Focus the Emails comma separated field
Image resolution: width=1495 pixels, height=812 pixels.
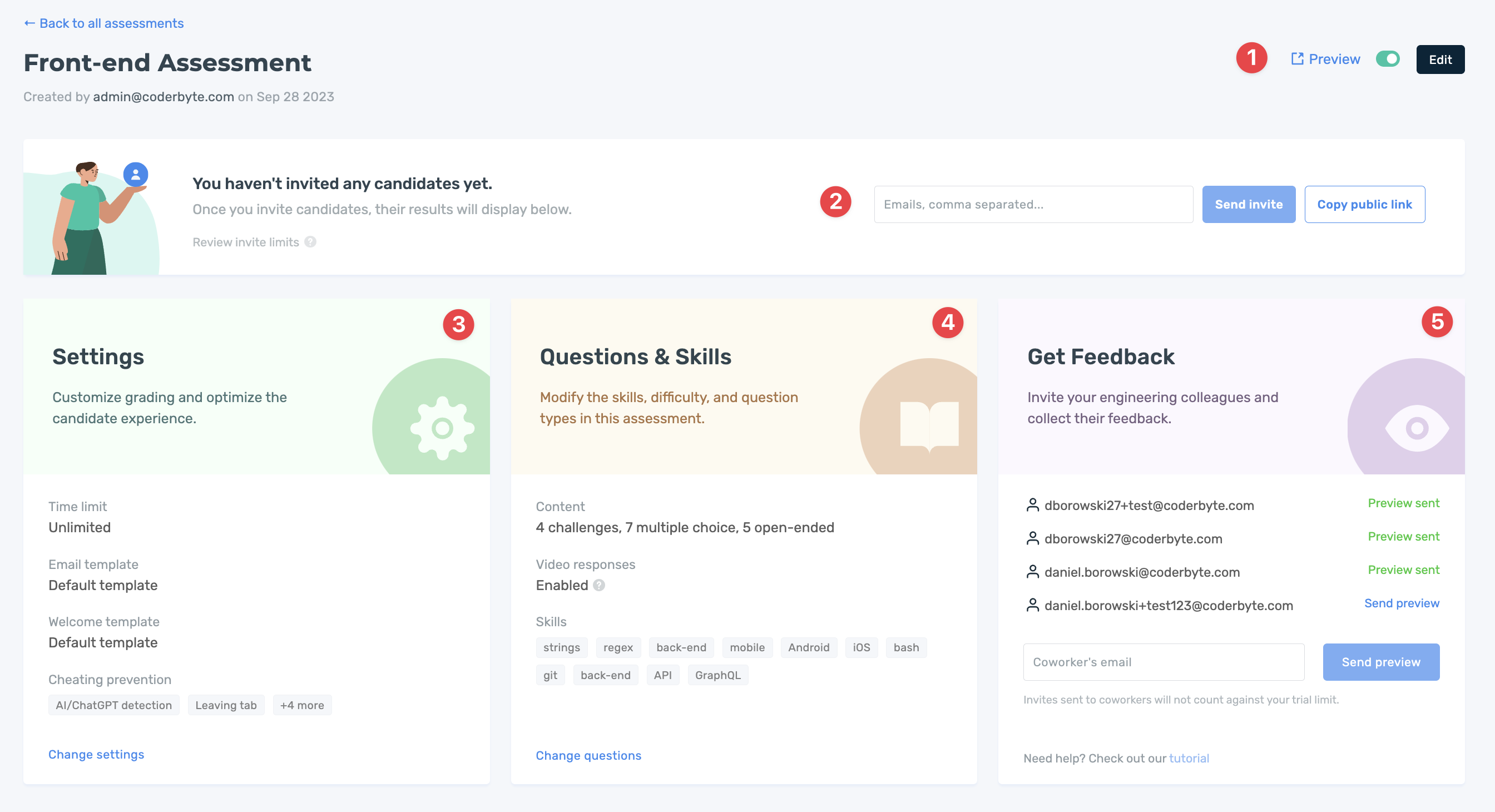point(1033,204)
